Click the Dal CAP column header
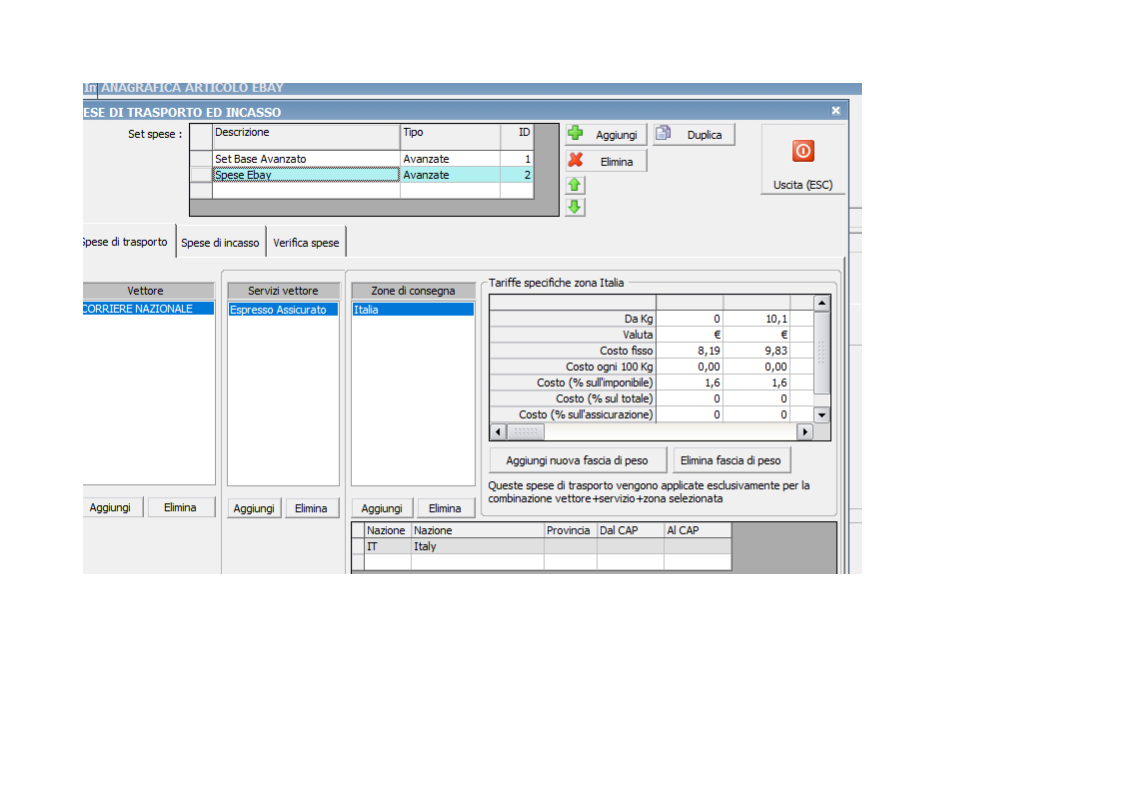The width and height of the screenshot is (1122, 793). tap(630, 530)
